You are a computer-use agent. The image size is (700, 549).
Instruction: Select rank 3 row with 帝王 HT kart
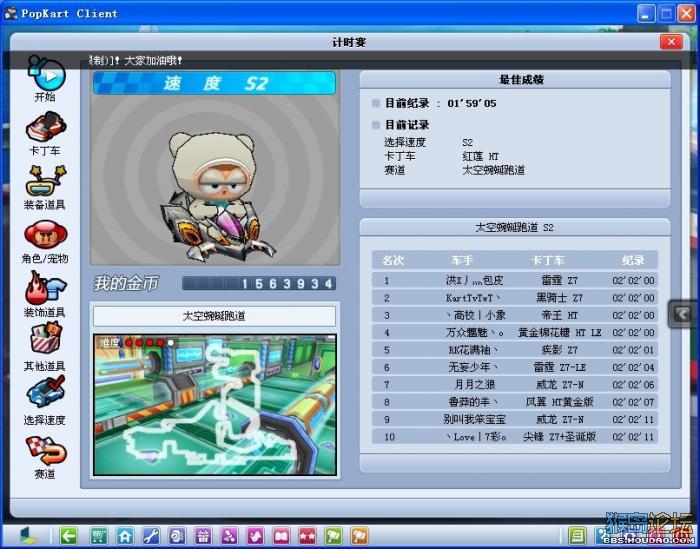515,315
